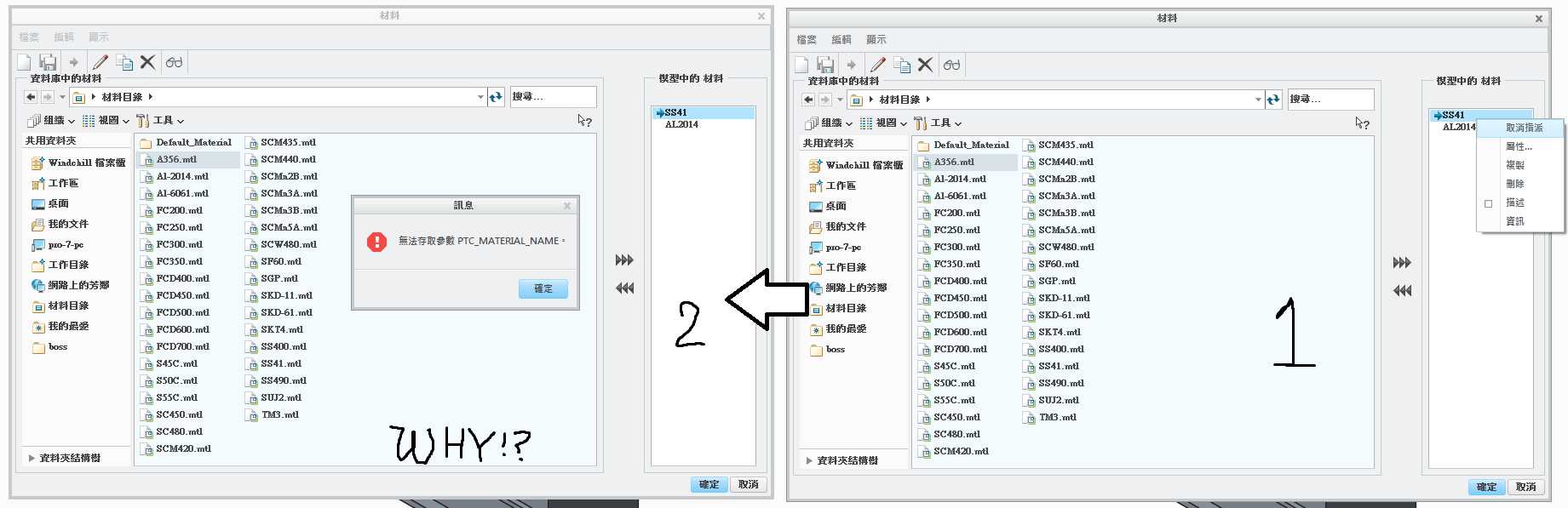Click 確定 at bottom of left window
The height and width of the screenshot is (508, 1568).
709,484
